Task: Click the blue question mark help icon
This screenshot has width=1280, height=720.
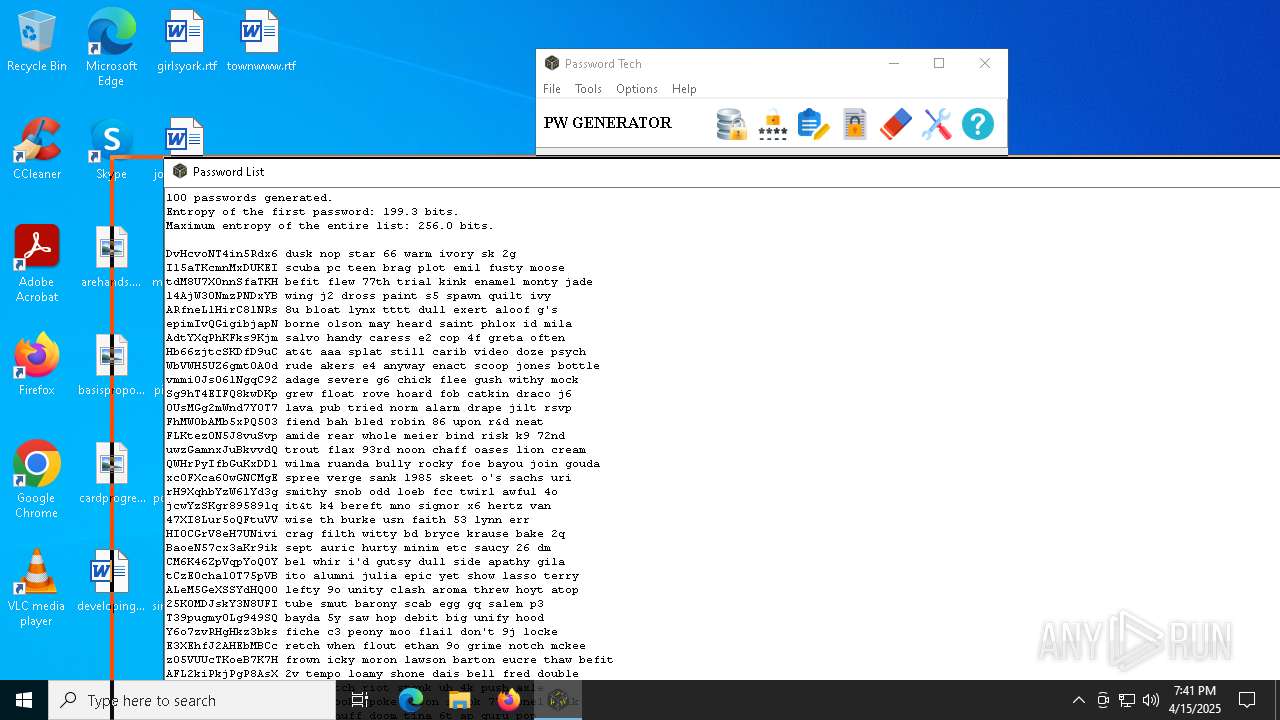Action: tap(978, 124)
